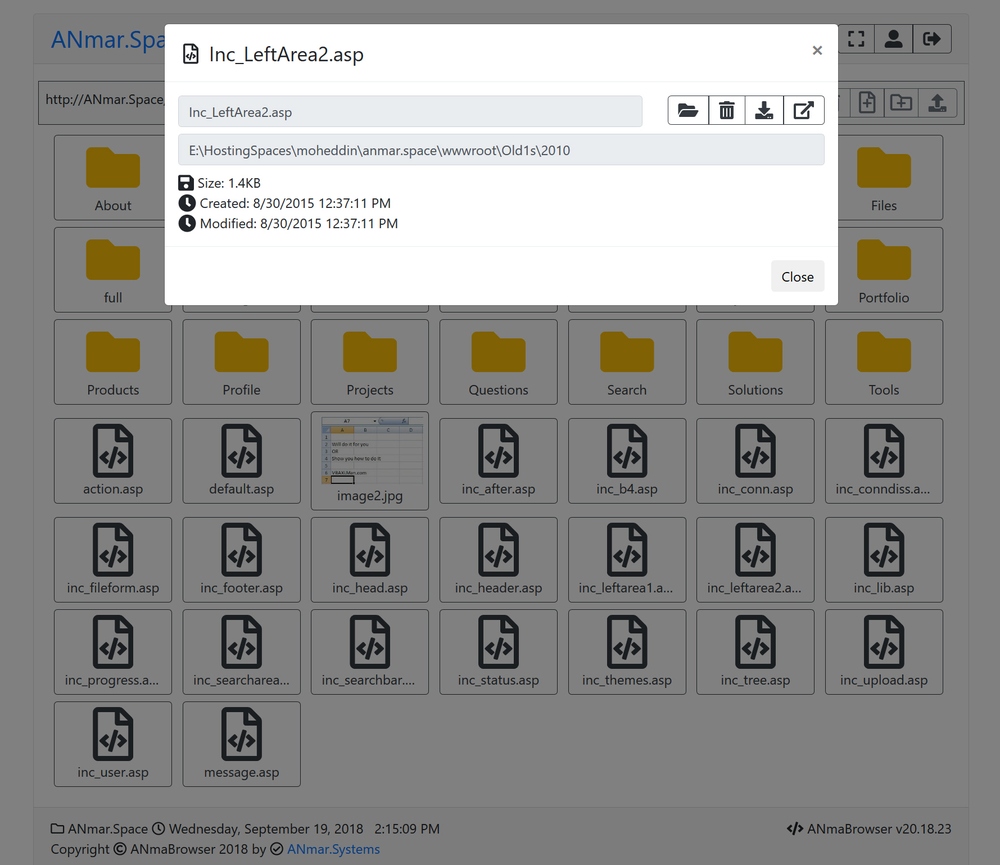Delete the file using the trash icon

727,111
